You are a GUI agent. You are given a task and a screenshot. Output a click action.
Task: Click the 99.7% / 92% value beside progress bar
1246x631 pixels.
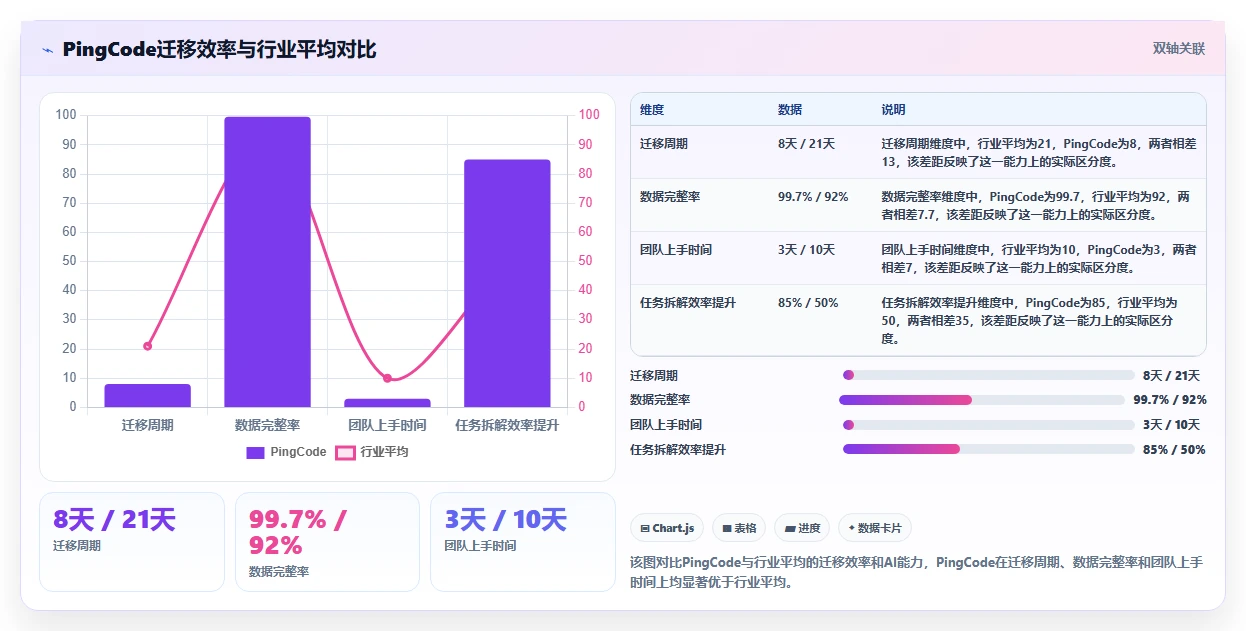[1170, 400]
